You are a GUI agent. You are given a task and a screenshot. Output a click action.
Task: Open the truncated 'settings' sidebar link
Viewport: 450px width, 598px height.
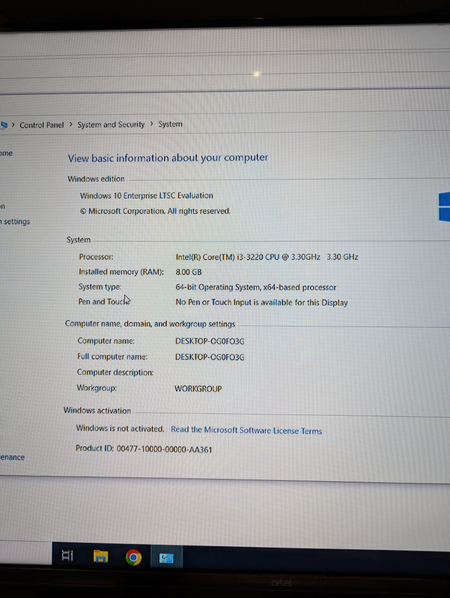point(15,222)
